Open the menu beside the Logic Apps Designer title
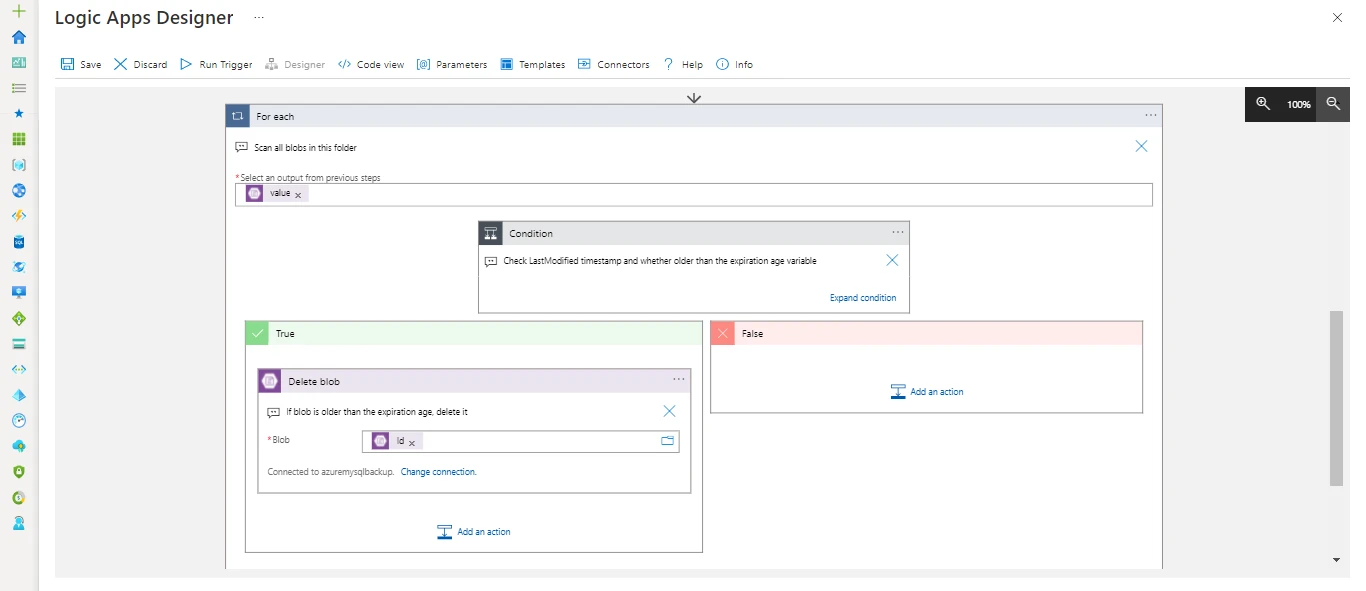 click(258, 17)
